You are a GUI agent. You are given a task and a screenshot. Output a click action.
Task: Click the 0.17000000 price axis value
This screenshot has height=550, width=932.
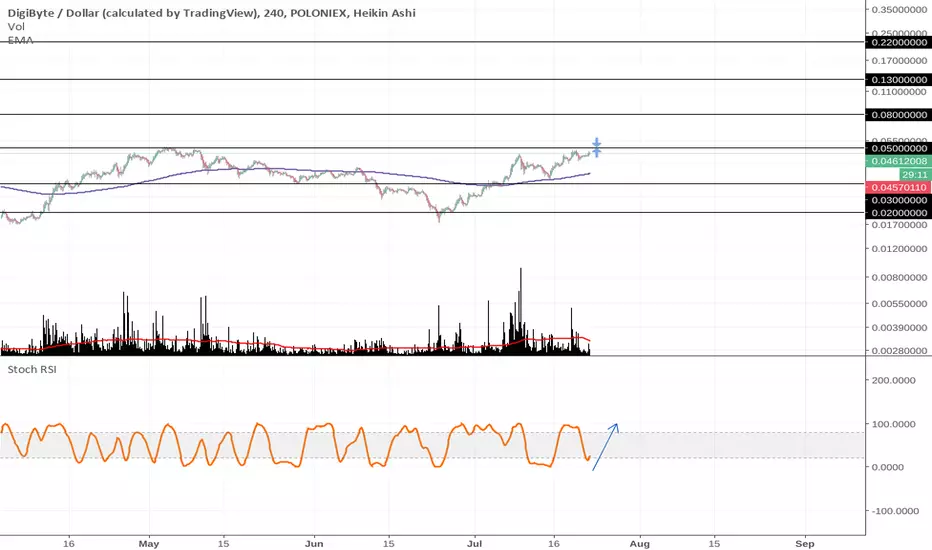point(899,60)
